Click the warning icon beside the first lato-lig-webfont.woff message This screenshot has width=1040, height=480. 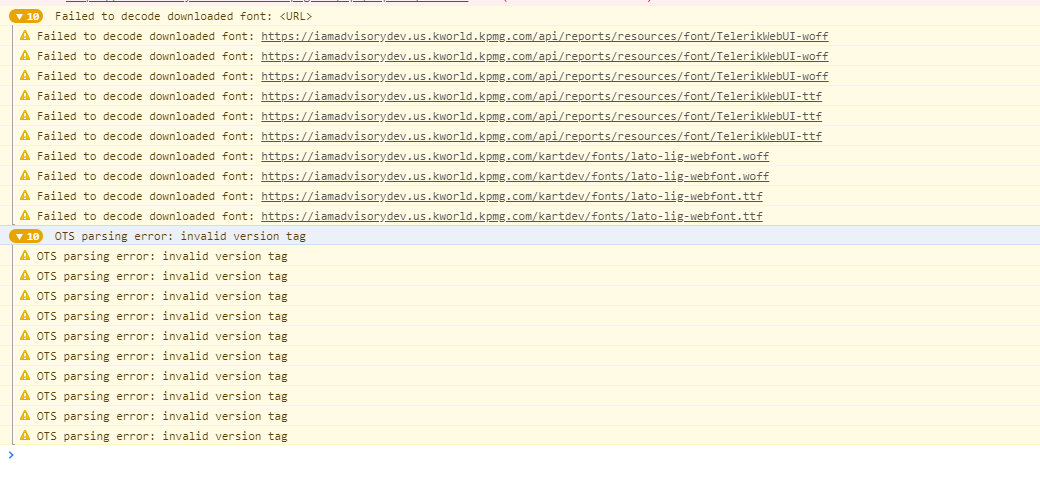[x=25, y=156]
